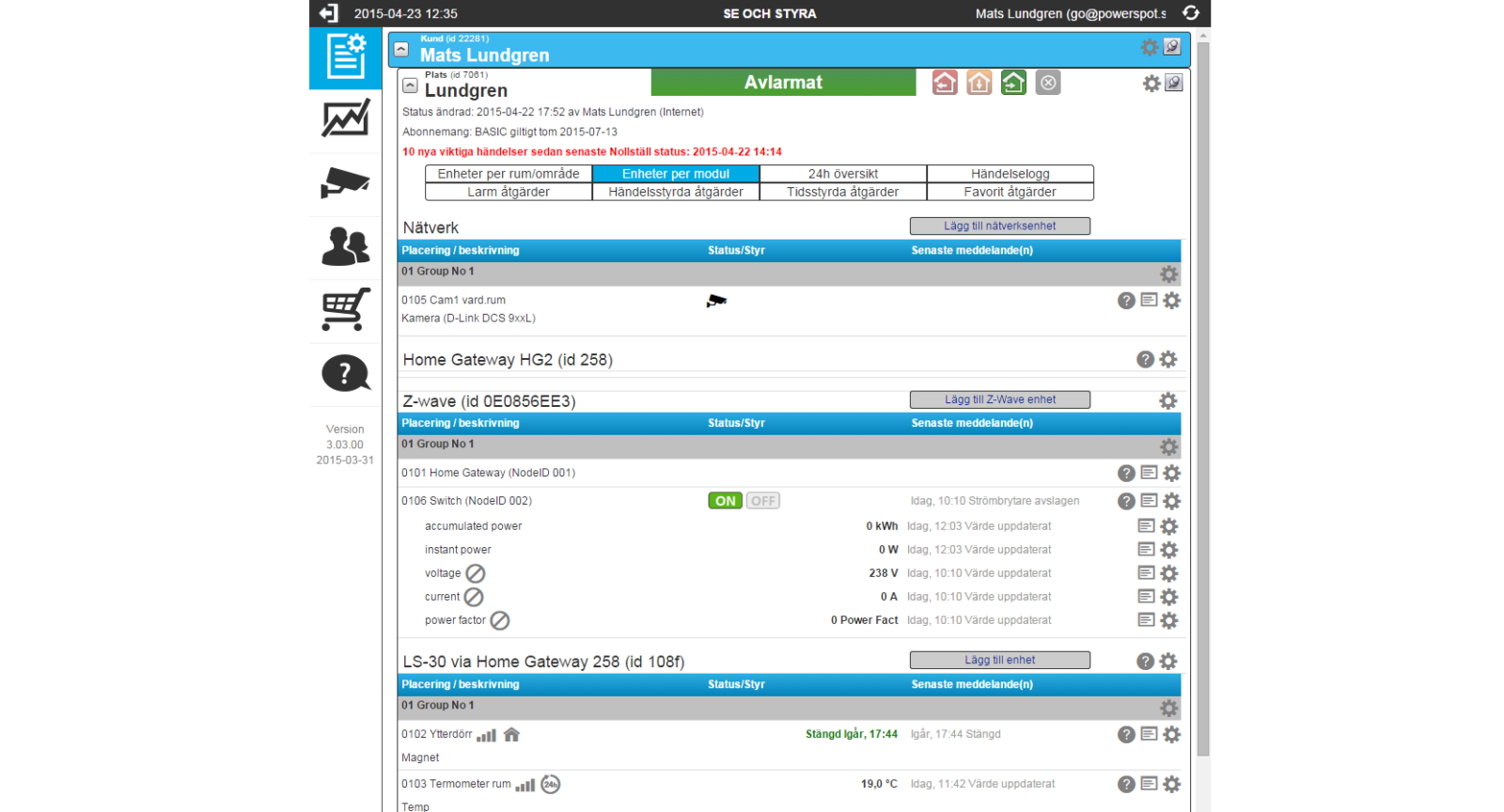Click the refresh icon in top bar

[x=1190, y=13]
